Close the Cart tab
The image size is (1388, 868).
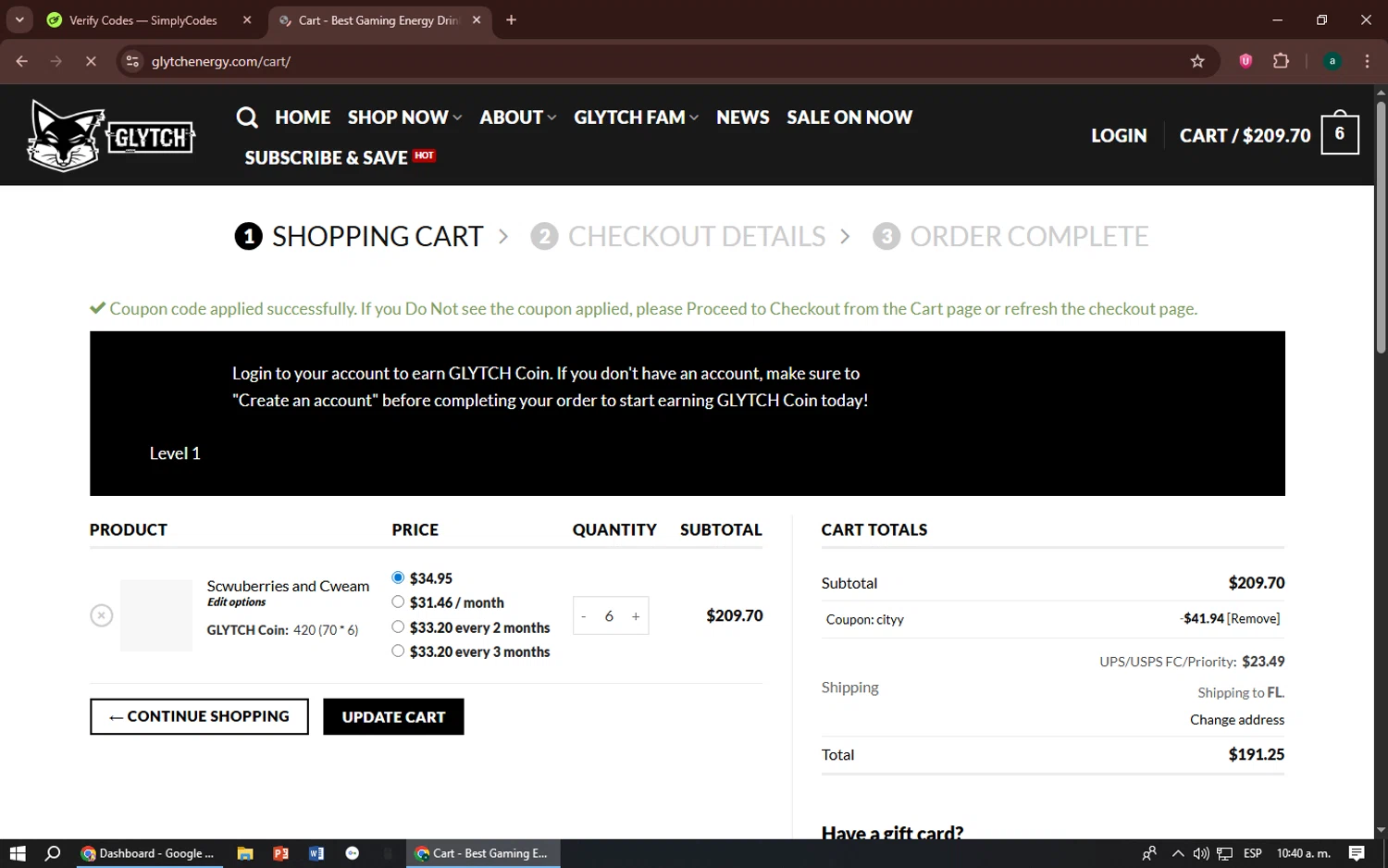477,20
